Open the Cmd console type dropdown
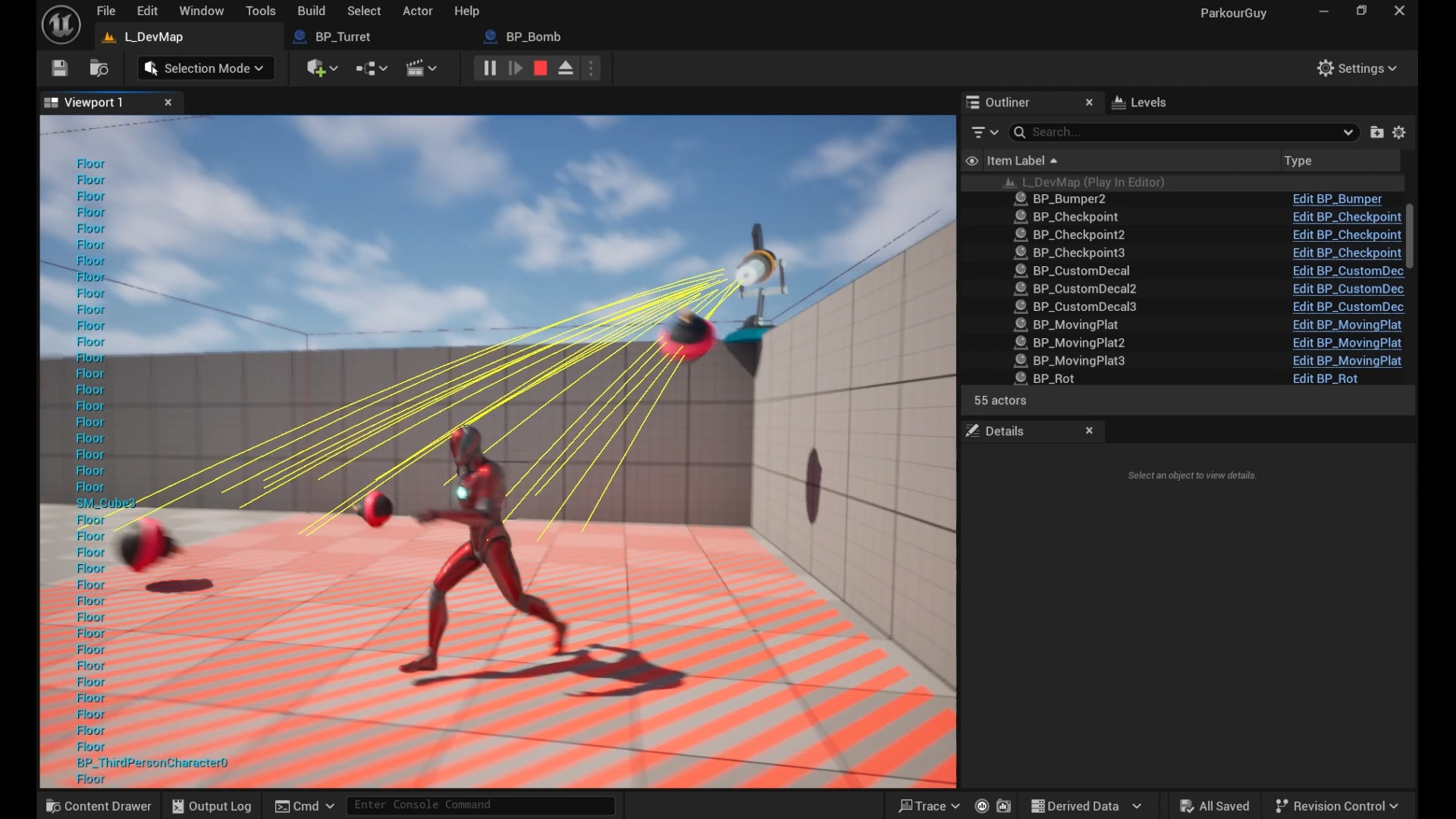The height and width of the screenshot is (819, 1456). [x=304, y=806]
